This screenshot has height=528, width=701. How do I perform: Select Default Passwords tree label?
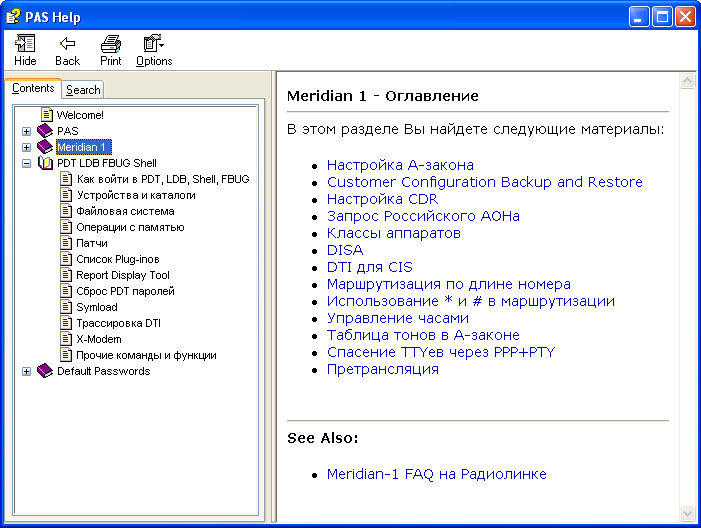coord(103,371)
